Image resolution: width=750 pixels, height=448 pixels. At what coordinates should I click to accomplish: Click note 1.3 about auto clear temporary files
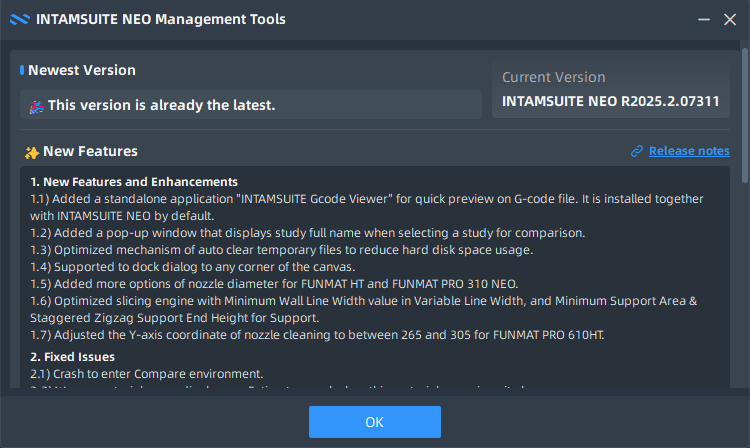tap(282, 250)
